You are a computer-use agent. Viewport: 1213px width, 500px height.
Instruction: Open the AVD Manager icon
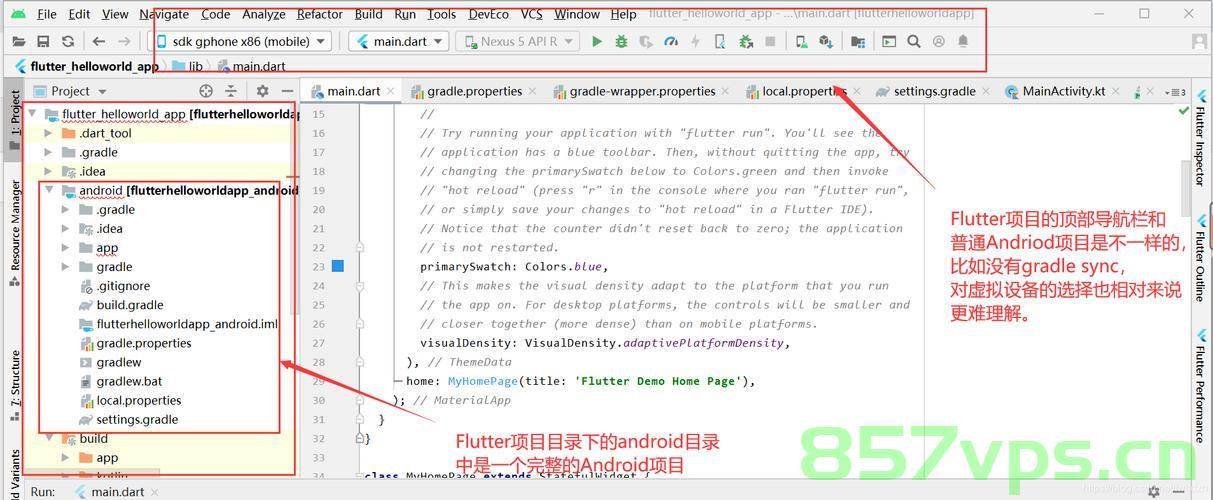(x=801, y=41)
